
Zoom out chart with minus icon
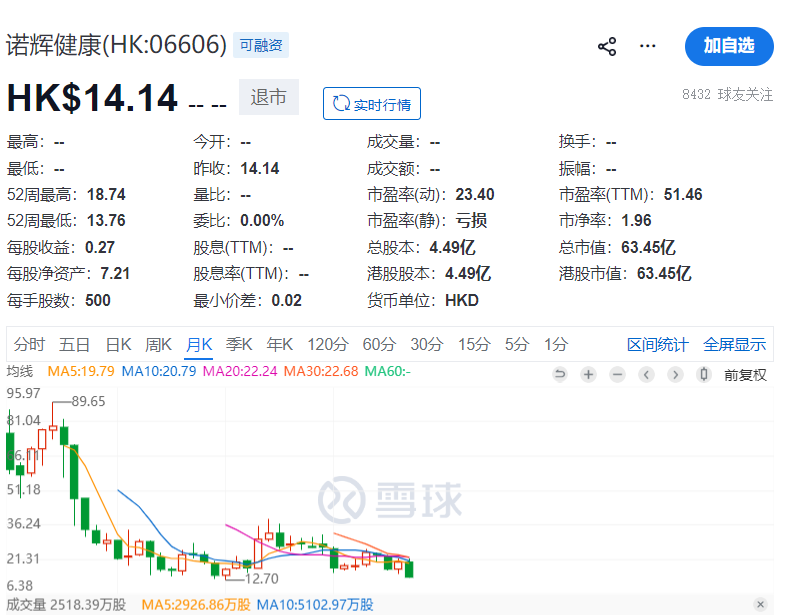click(x=618, y=375)
